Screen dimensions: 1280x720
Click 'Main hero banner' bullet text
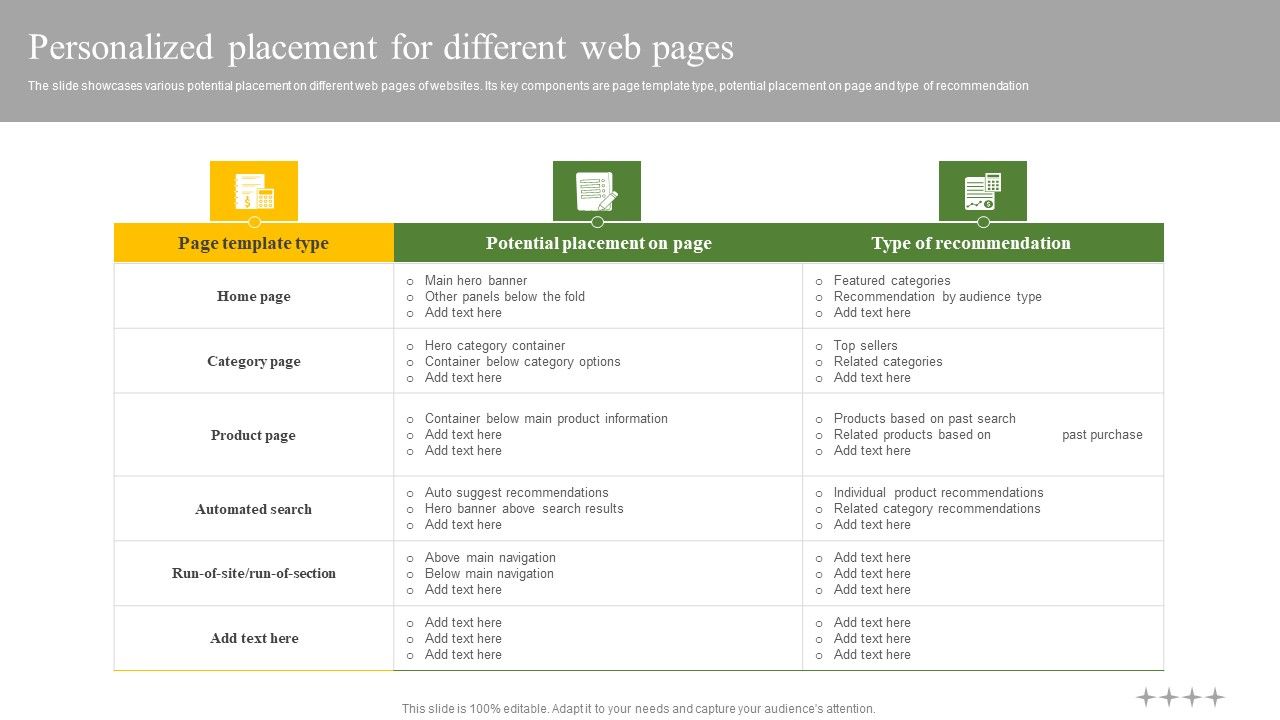tap(476, 281)
